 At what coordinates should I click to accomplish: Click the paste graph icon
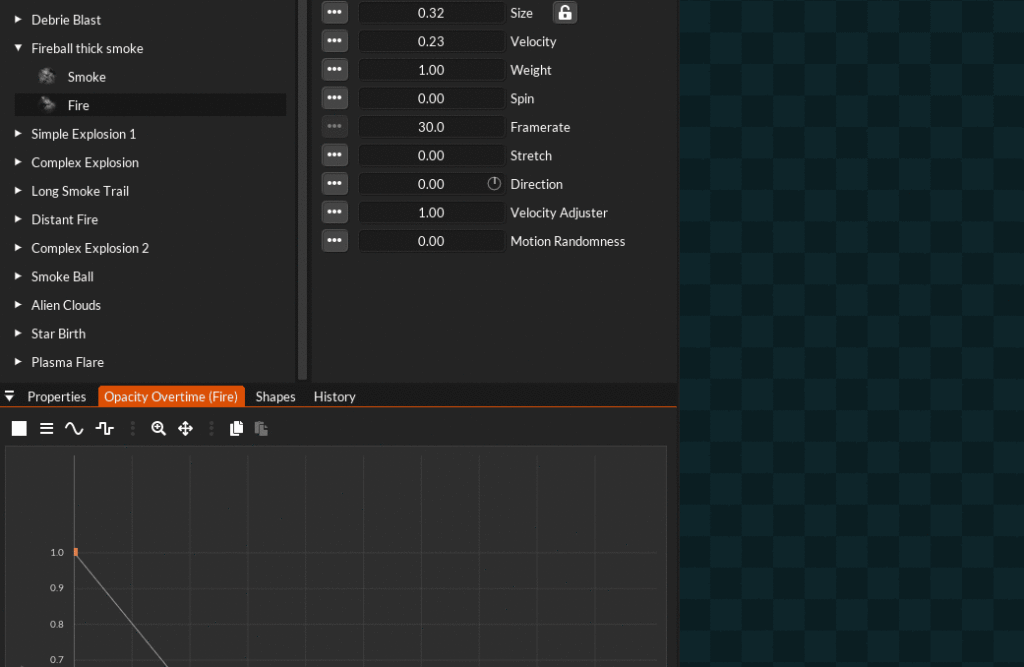(260, 428)
